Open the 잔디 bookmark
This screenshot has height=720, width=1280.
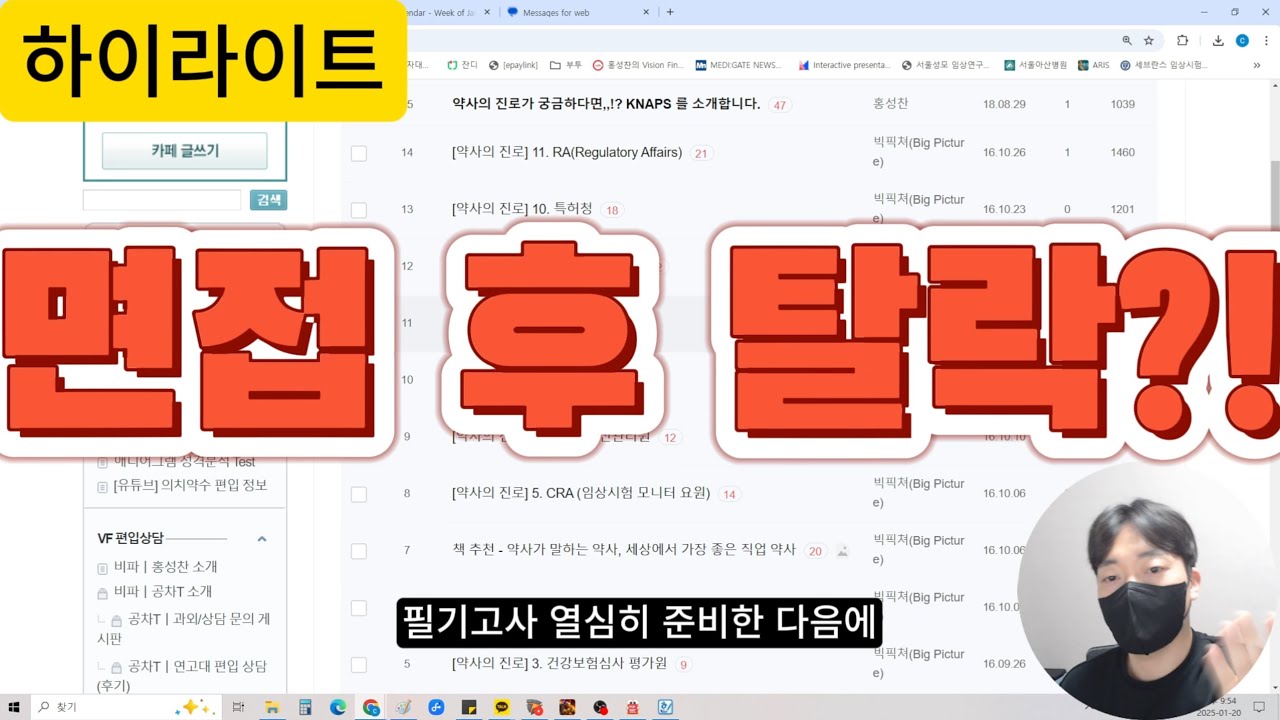[462, 65]
